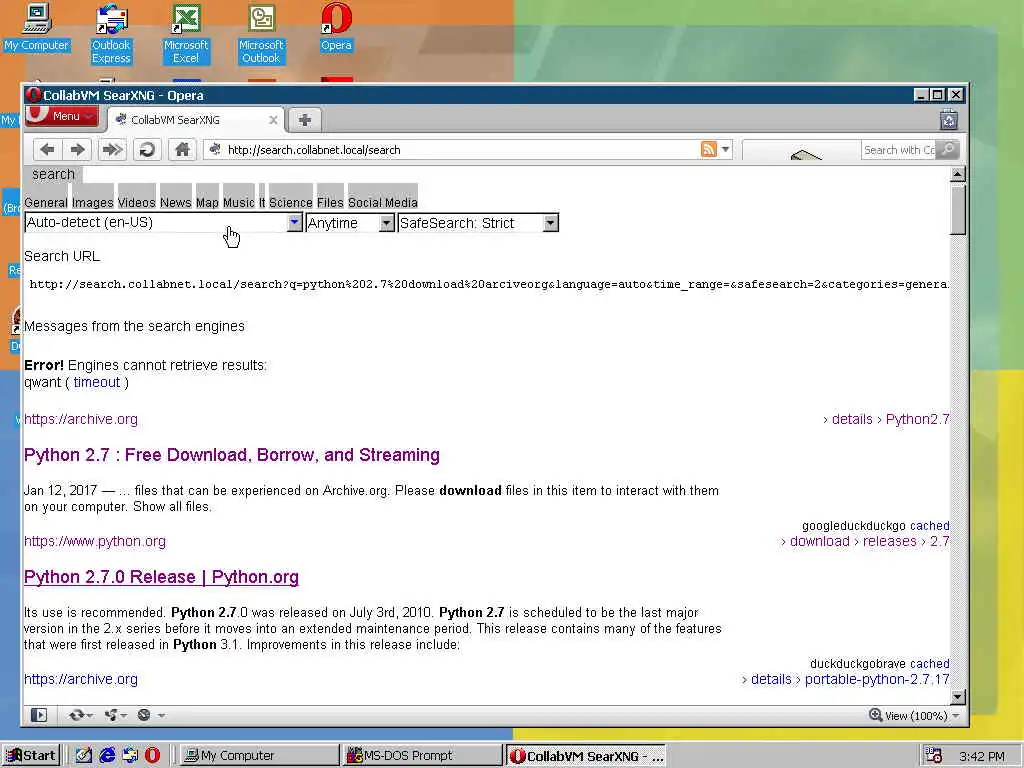This screenshot has width=1024, height=768.
Task: Open cached link under googleduckduckgo
Action: 929,526
